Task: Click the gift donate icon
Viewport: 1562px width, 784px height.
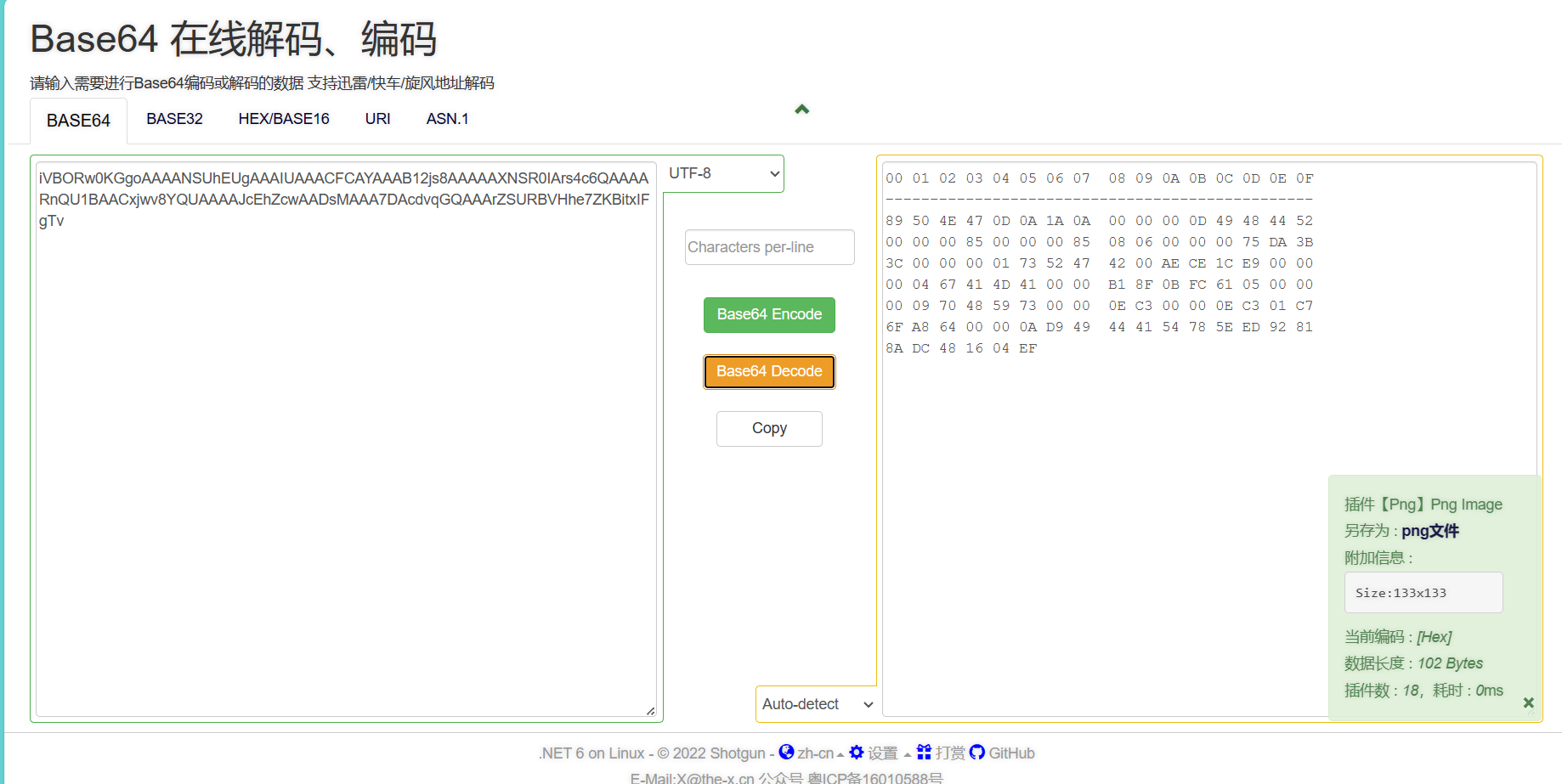Action: click(924, 752)
